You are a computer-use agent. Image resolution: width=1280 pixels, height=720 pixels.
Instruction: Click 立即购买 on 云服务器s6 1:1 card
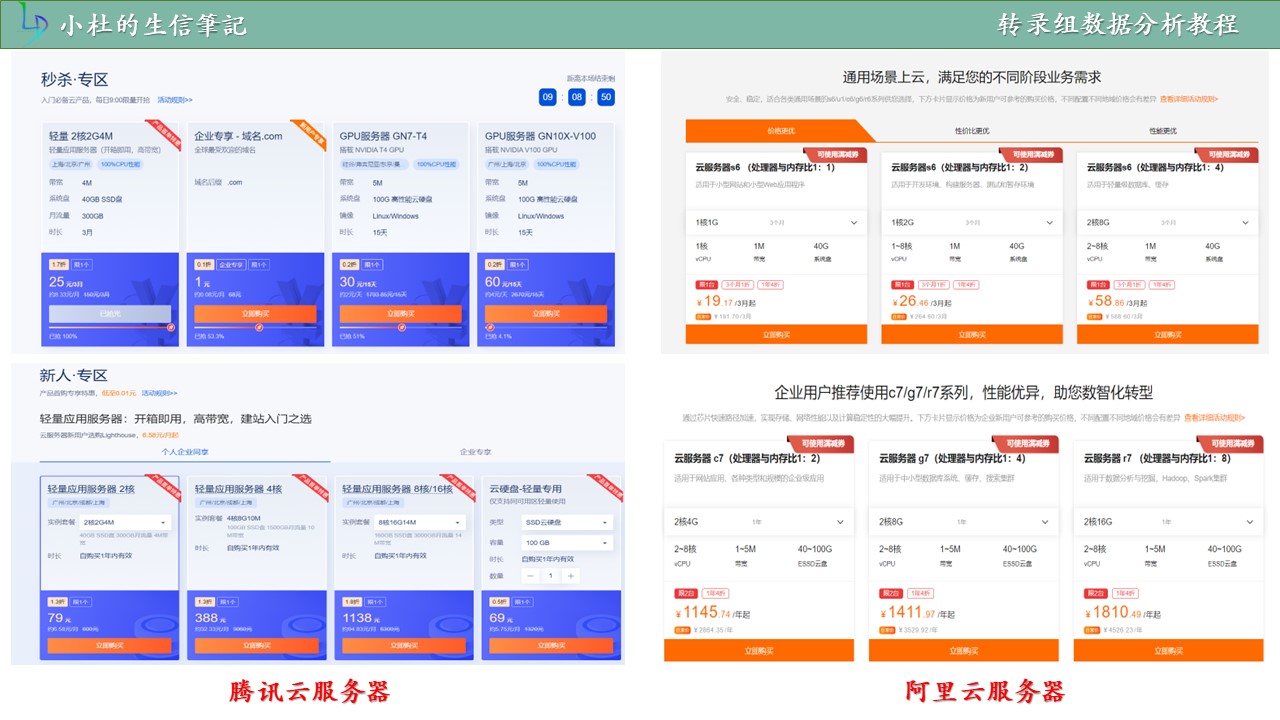[776, 334]
